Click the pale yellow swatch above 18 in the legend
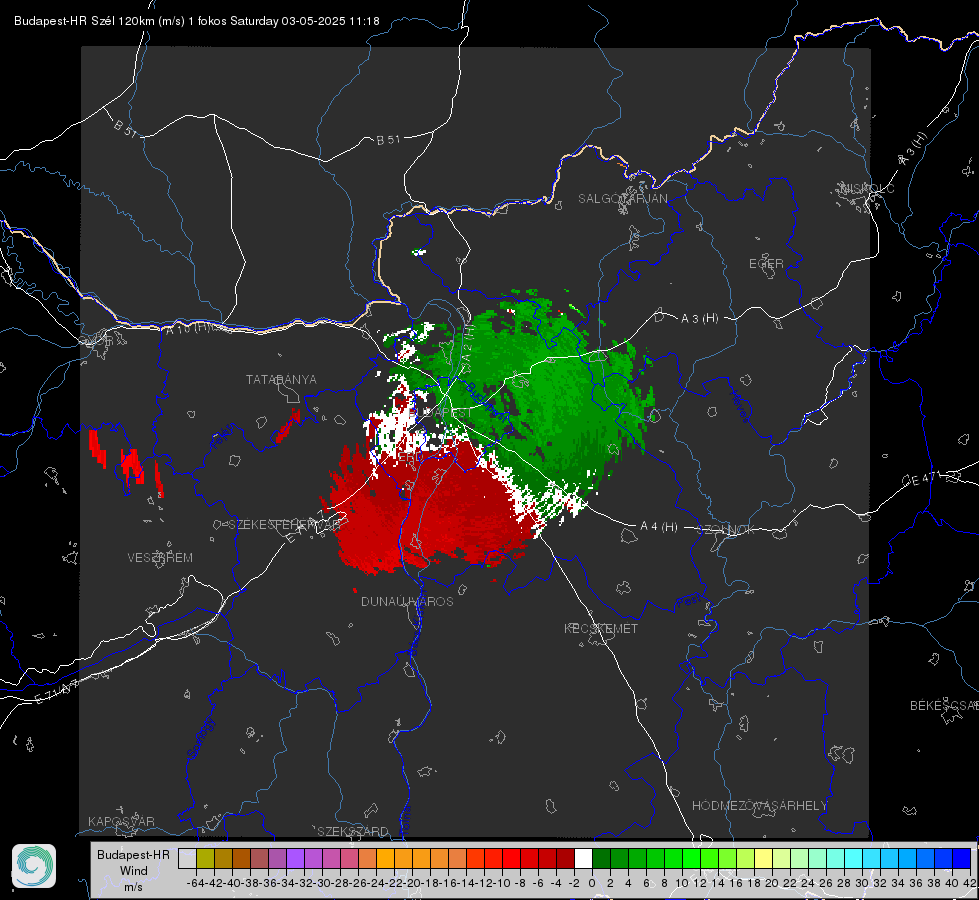This screenshot has width=979, height=900. [763, 858]
